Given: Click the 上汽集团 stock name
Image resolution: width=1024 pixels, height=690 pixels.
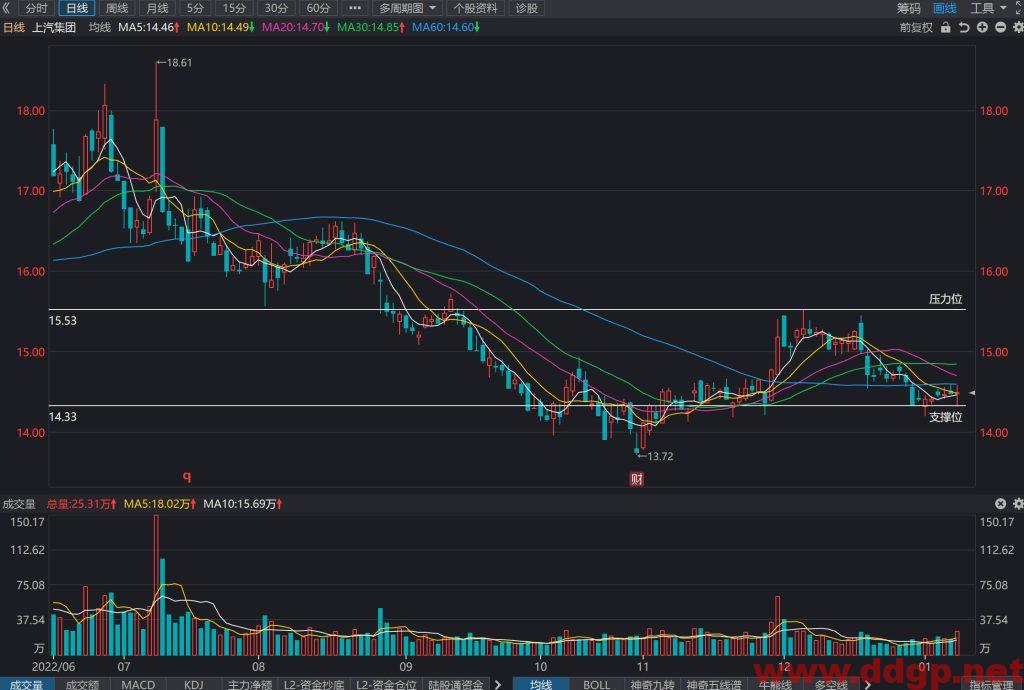Looking at the screenshot, I should pos(54,27).
